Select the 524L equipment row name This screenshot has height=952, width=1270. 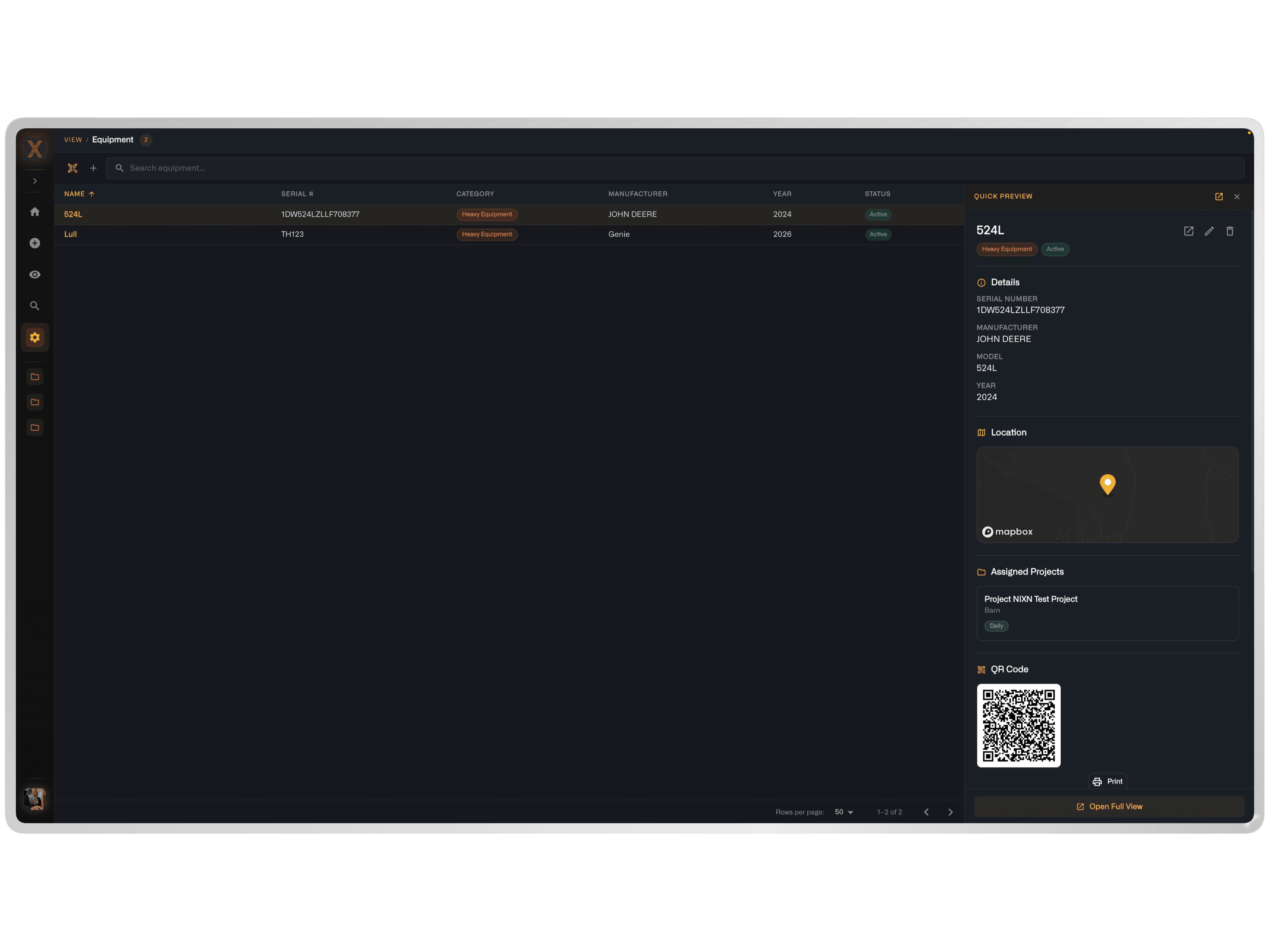click(73, 214)
